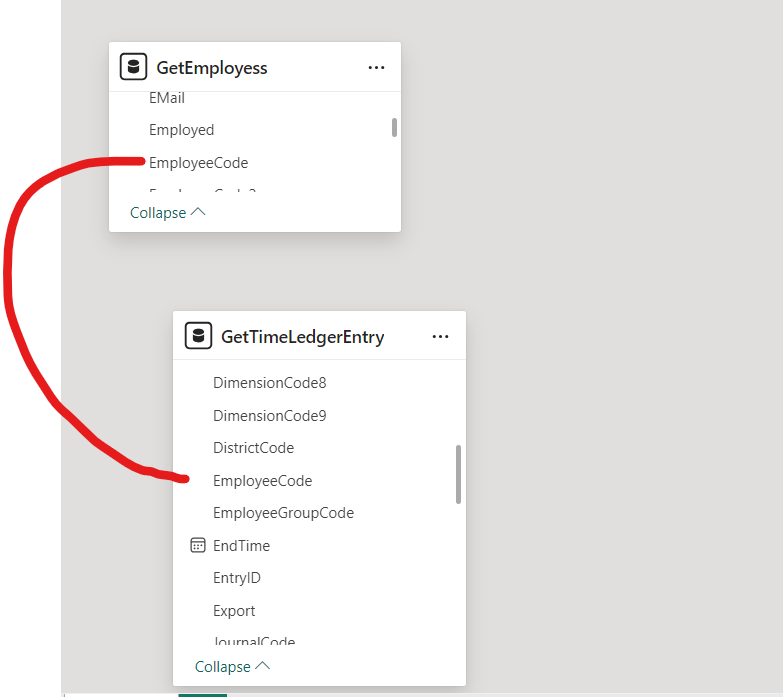Select EmployeeCode in the GetEmployess table

pyautogui.click(x=198, y=163)
